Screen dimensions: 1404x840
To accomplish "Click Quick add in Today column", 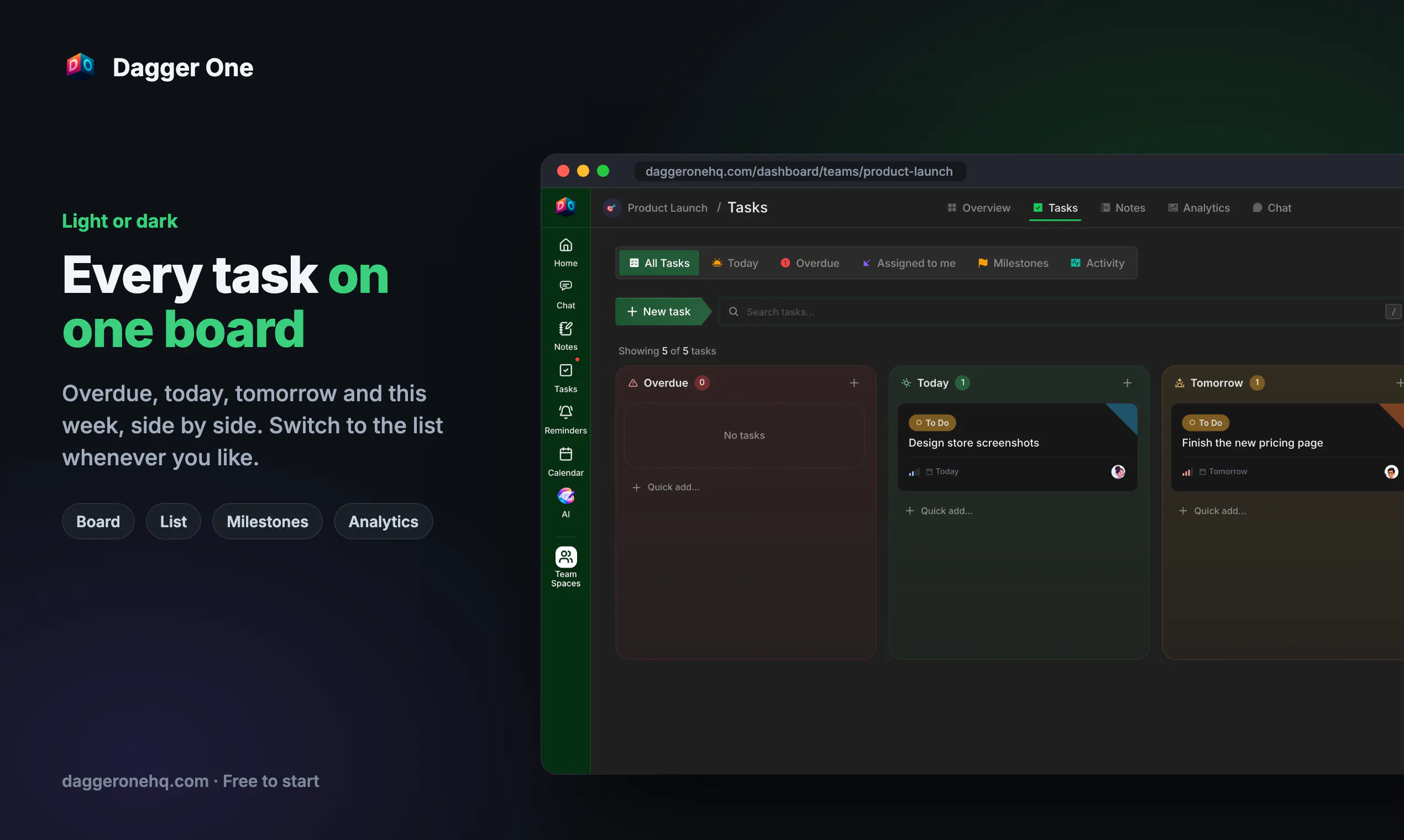I will tap(939, 511).
